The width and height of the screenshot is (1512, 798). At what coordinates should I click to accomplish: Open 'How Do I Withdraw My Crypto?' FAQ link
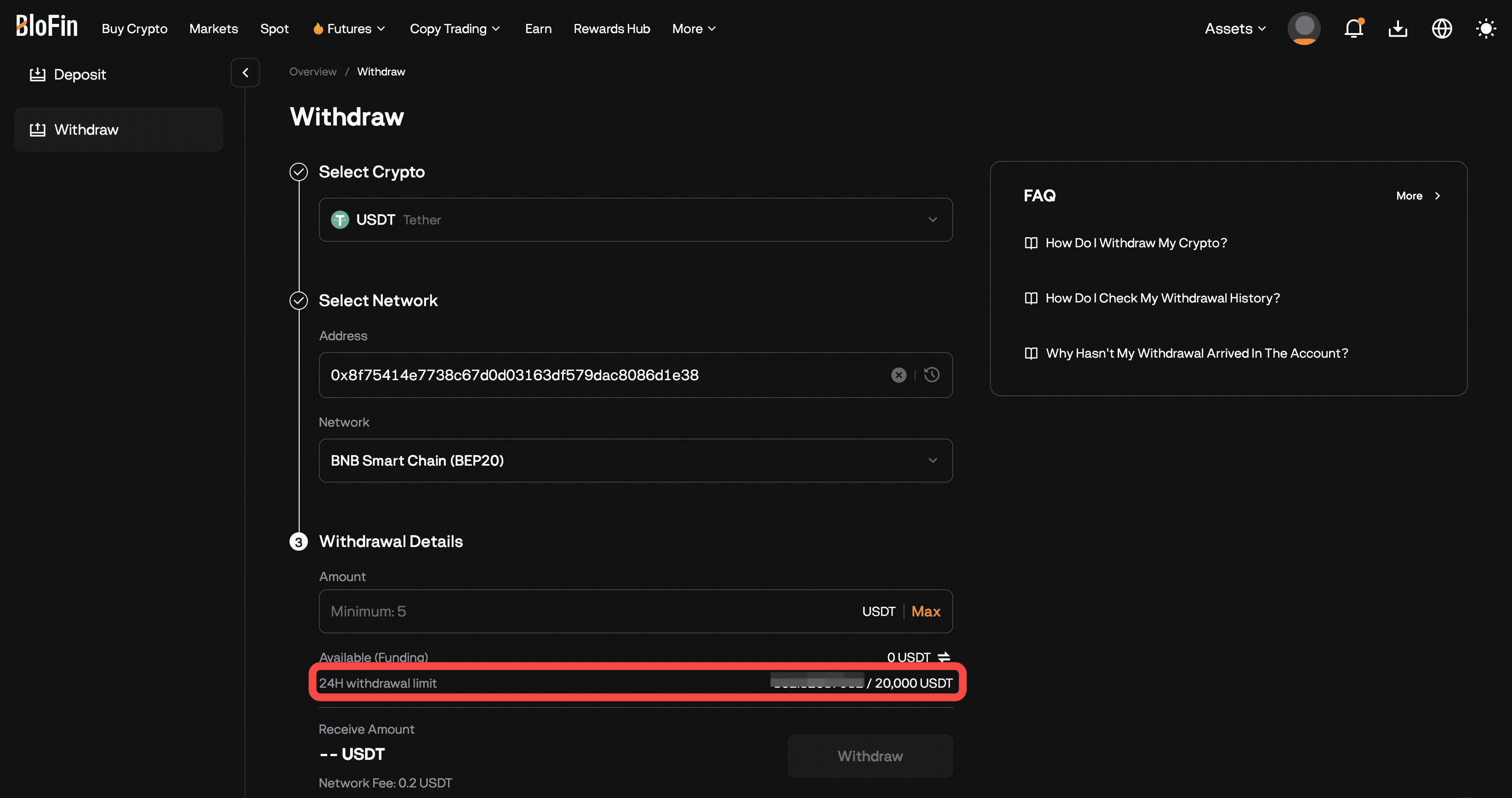pos(1136,243)
